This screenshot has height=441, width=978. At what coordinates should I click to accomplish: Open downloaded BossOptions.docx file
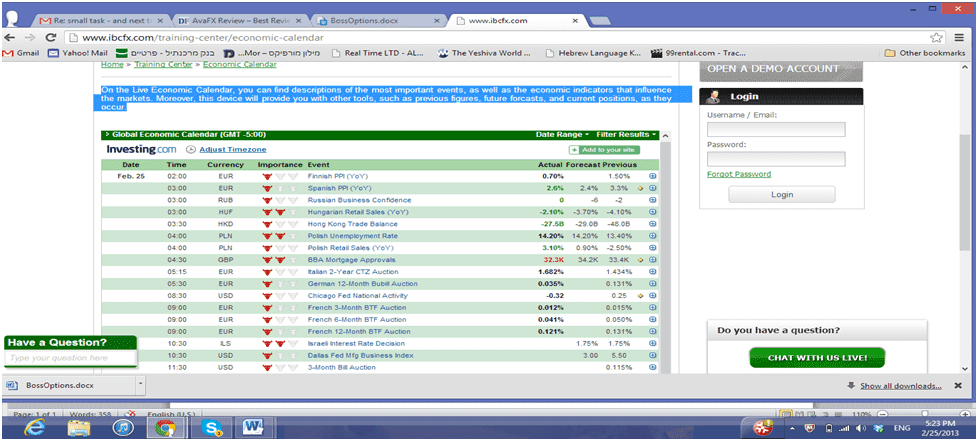pyautogui.click(x=67, y=385)
